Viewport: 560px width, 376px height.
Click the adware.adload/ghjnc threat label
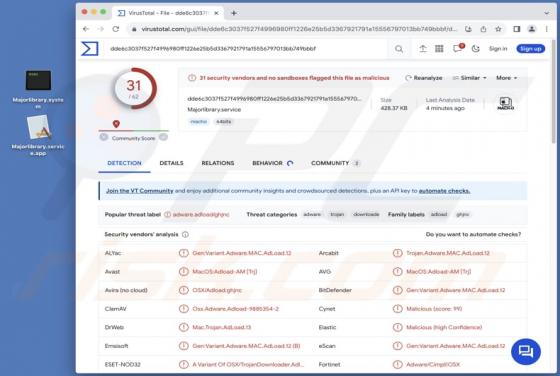[x=201, y=215]
